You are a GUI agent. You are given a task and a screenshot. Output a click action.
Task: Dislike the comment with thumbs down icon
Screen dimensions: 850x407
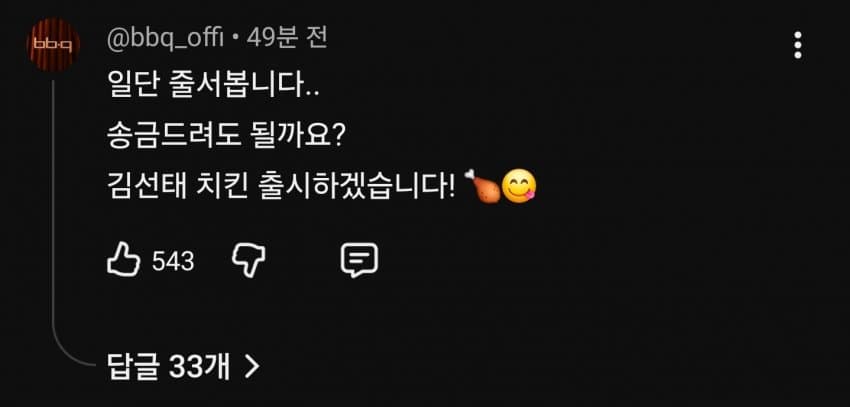tap(249, 261)
